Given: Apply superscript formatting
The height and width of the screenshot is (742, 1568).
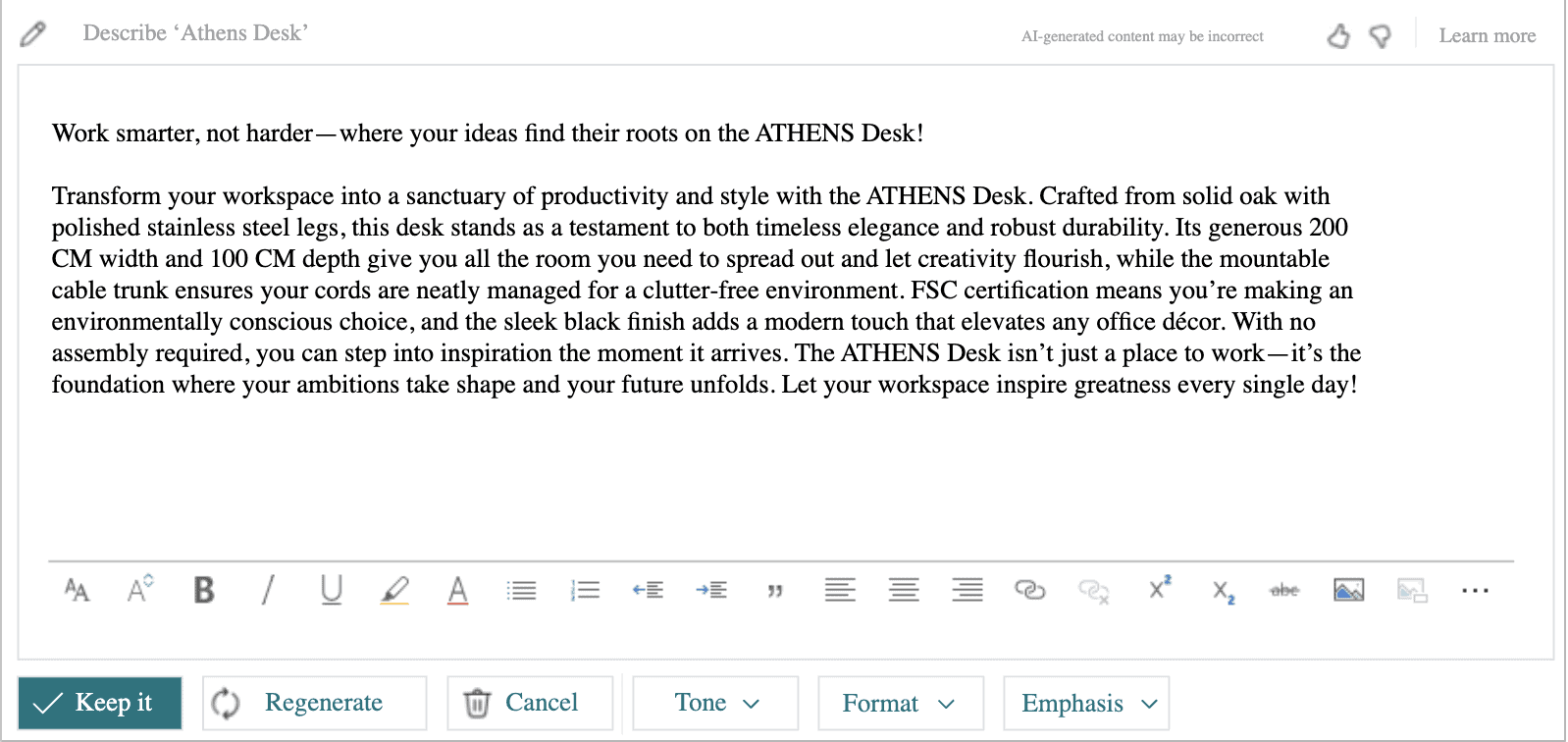Looking at the screenshot, I should (x=1160, y=589).
